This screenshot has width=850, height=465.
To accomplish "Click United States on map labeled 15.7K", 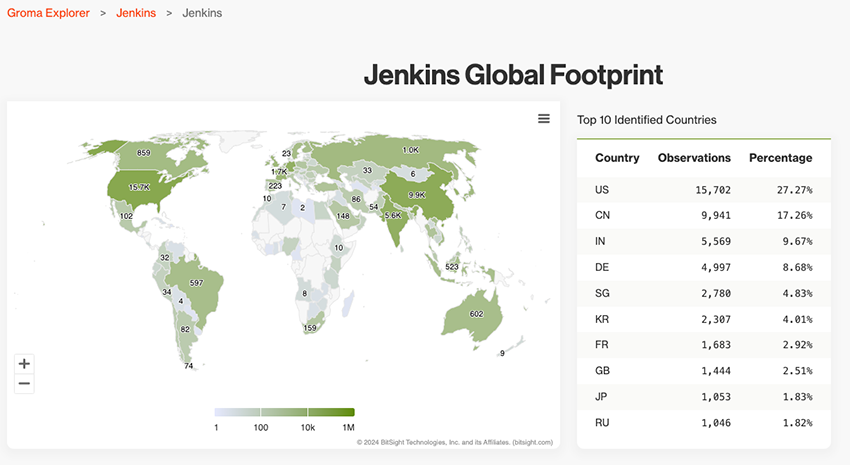I will pyautogui.click(x=139, y=188).
